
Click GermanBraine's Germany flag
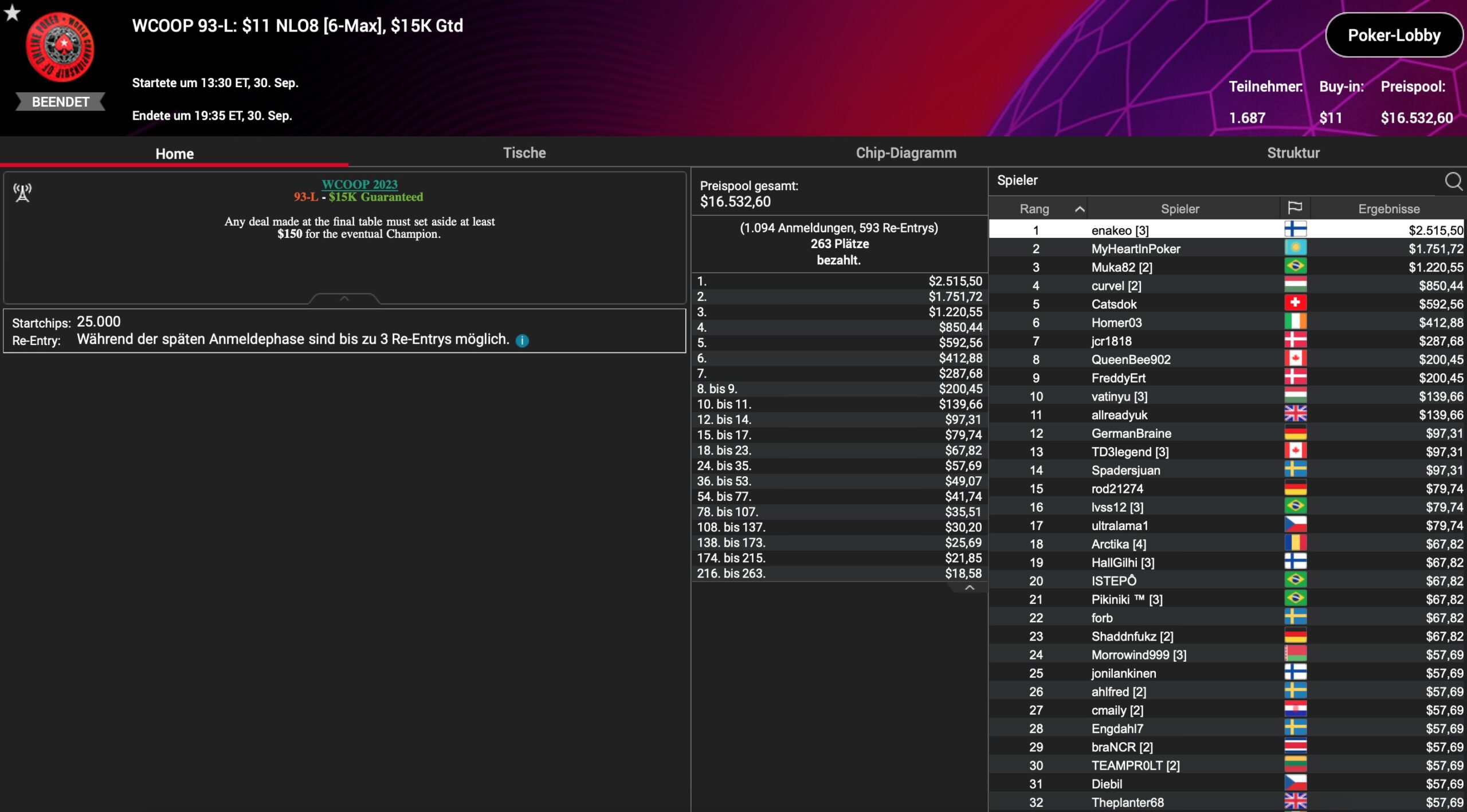click(x=1295, y=432)
